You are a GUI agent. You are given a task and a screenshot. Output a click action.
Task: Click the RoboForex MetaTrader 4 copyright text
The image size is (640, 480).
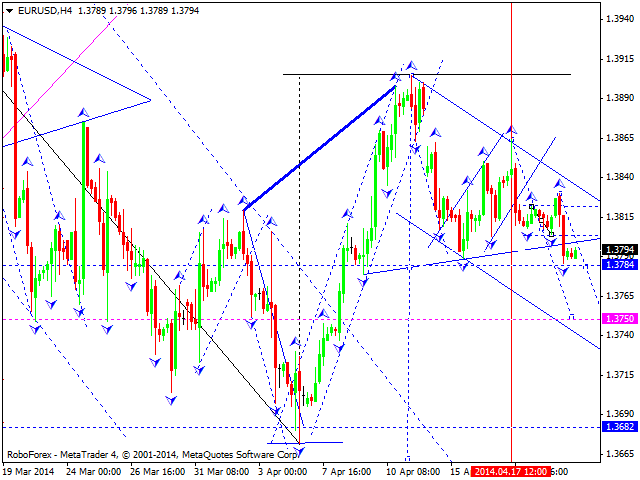tap(153, 455)
